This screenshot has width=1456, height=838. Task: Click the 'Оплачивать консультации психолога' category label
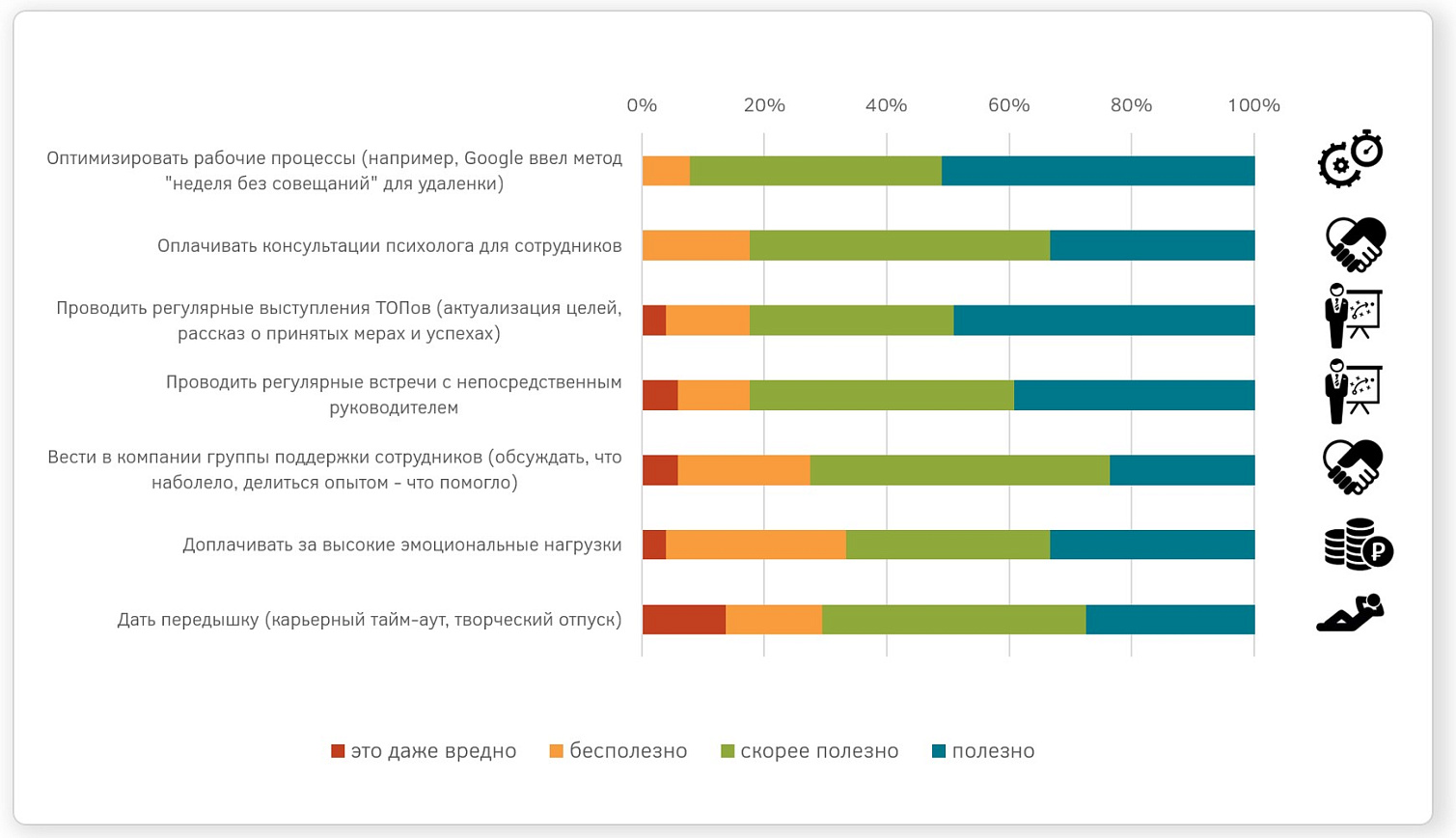point(390,246)
